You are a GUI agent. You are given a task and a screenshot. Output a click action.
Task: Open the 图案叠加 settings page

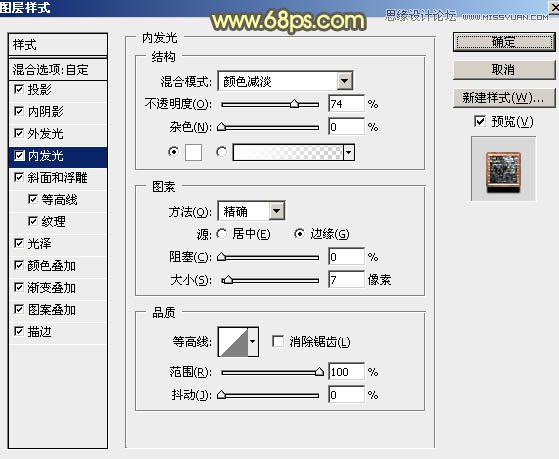[x=52, y=310]
